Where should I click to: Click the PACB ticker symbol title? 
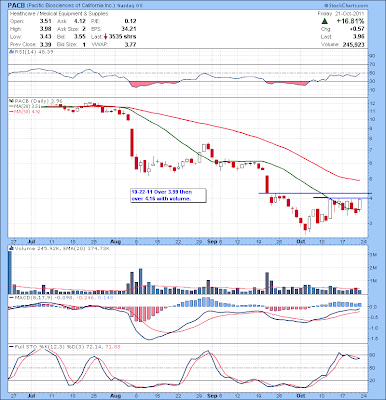click(x=15, y=6)
